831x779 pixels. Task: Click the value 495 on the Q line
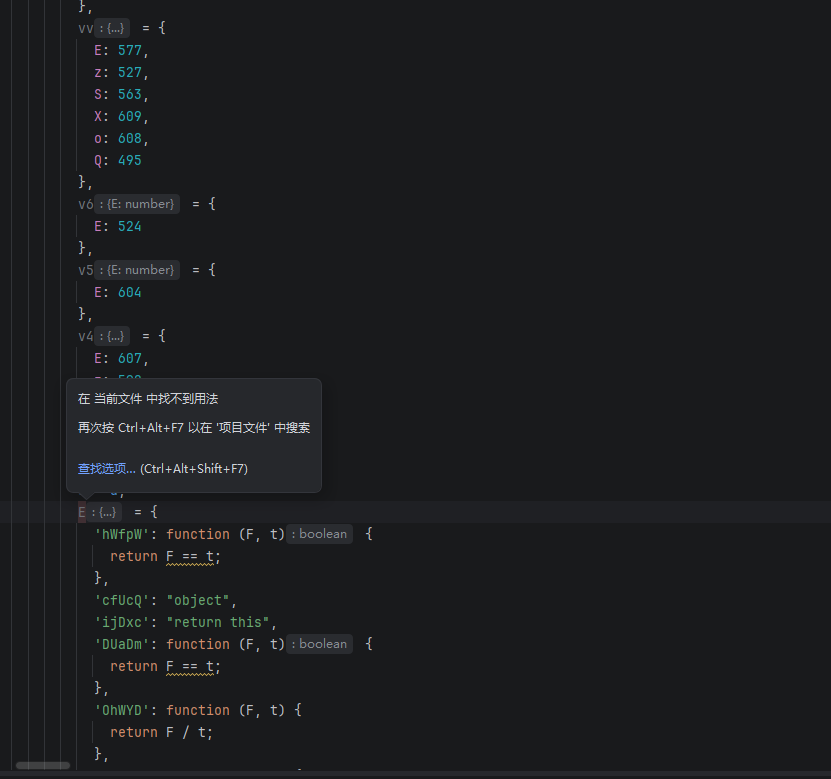click(x=130, y=161)
